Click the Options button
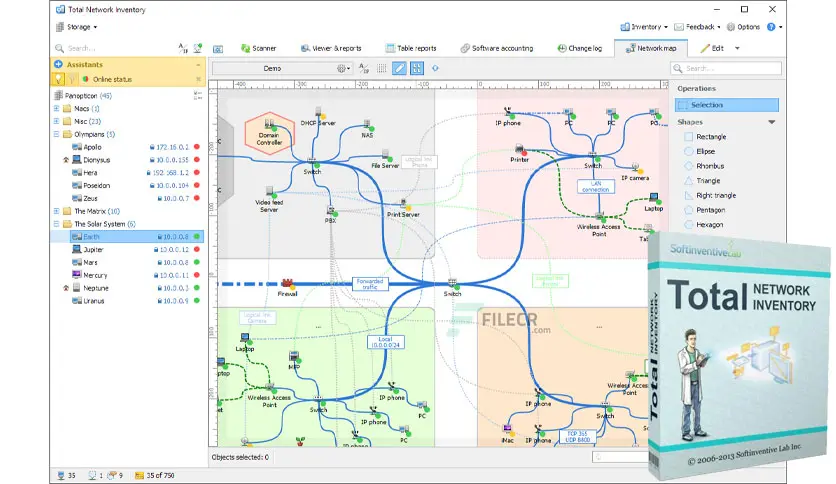This screenshot has height=484, width=836. [x=742, y=27]
